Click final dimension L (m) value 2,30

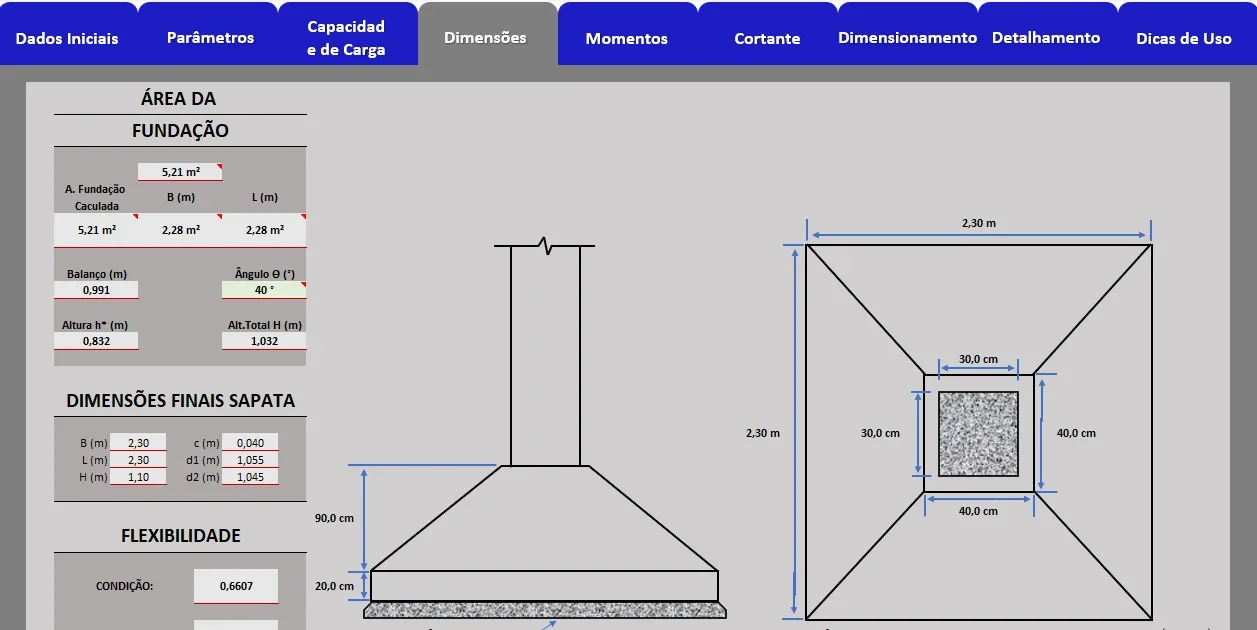point(138,460)
